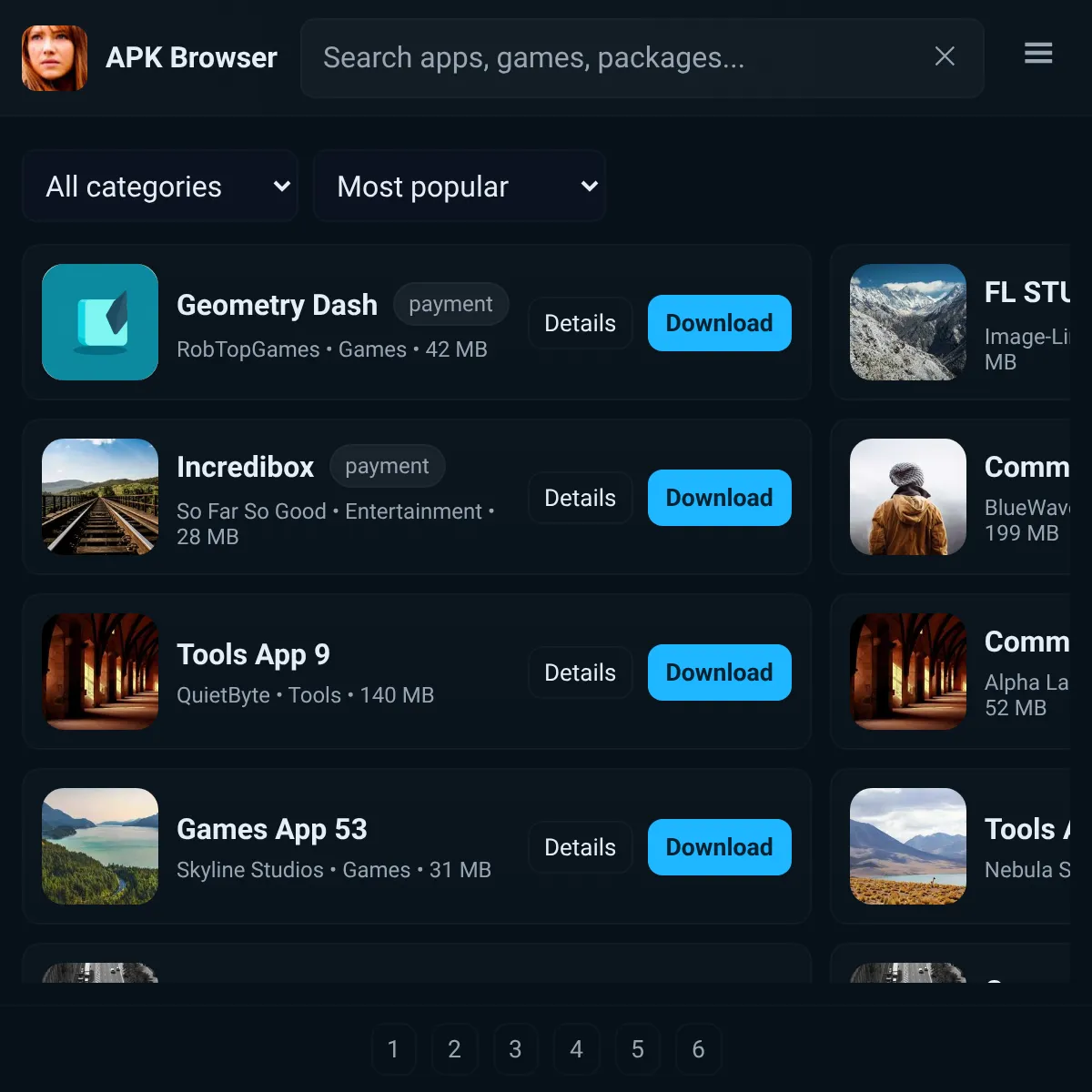Jump to page 6
1092x1092 pixels.
698,1049
